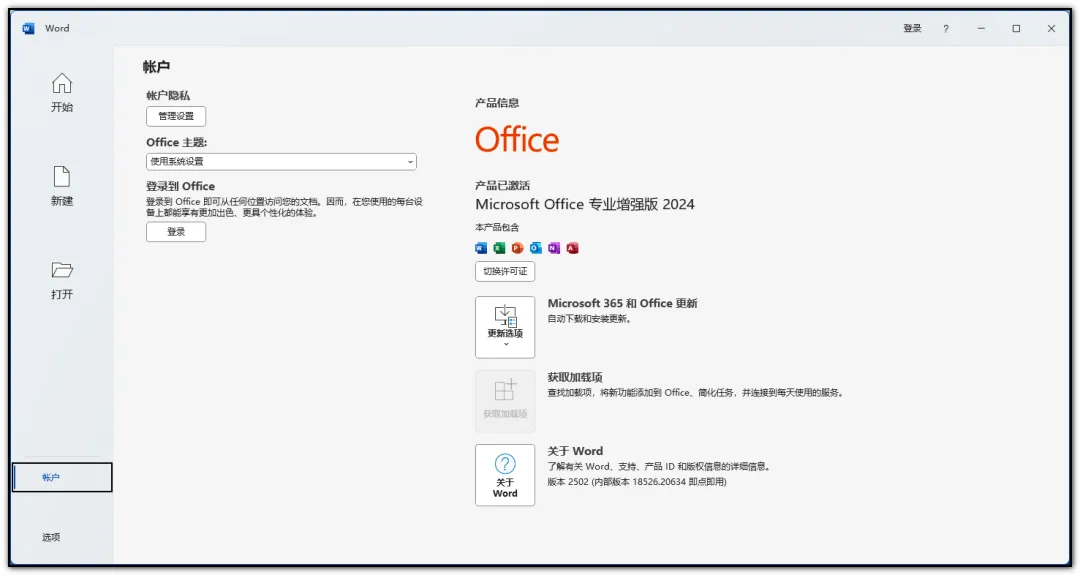Click the 获取加载项 heading text
Viewport: 1080px width, 575px height.
575,377
